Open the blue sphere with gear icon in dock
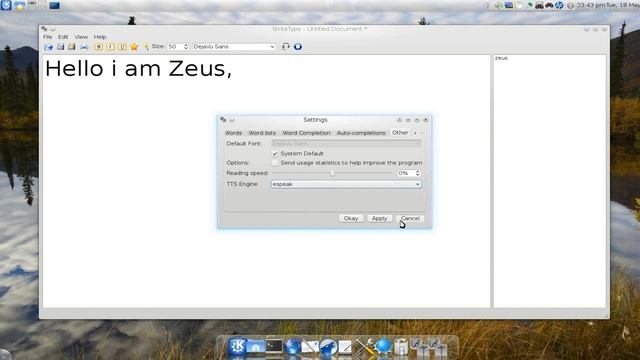The height and width of the screenshot is (360, 640). [383, 347]
